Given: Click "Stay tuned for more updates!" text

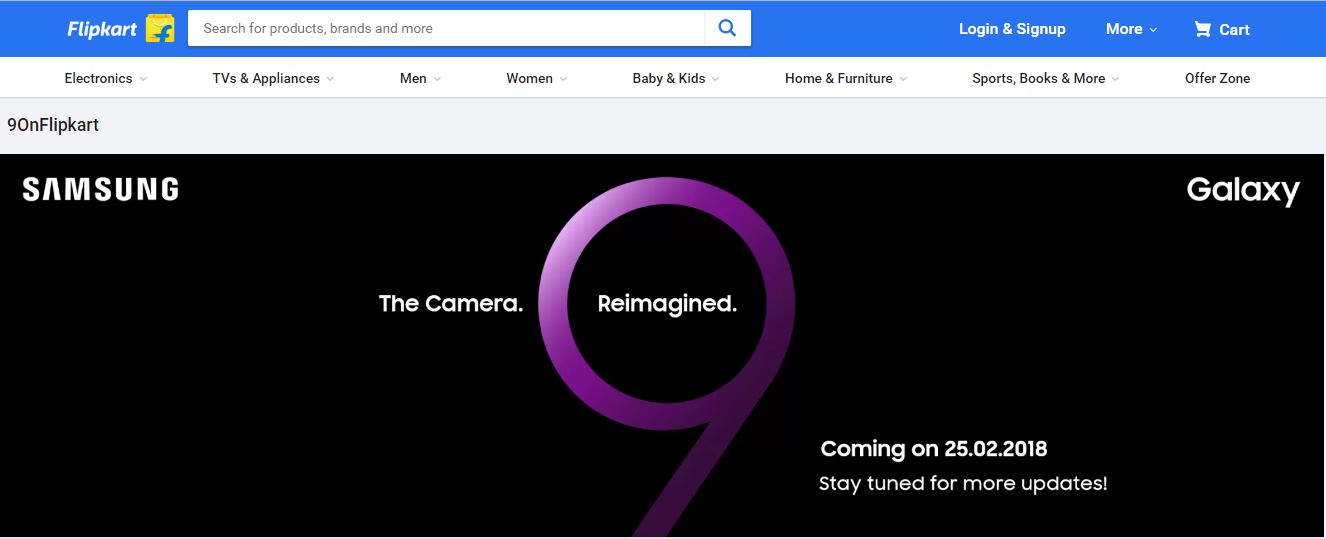Looking at the screenshot, I should (963, 484).
